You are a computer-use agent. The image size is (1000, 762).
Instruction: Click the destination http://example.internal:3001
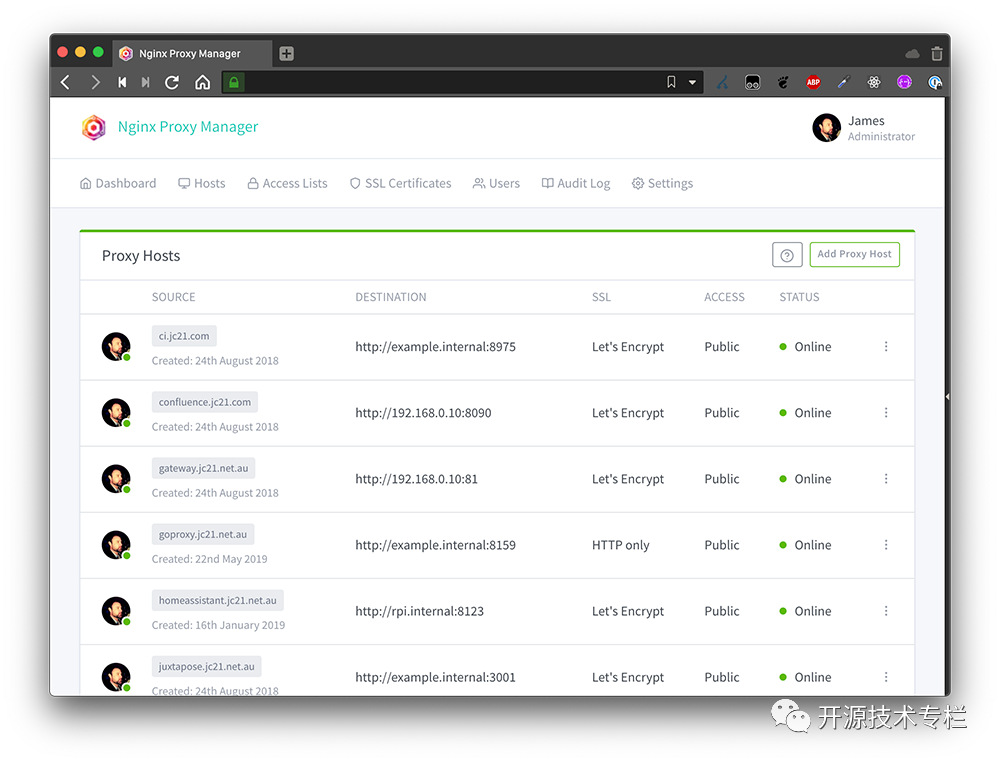point(436,678)
